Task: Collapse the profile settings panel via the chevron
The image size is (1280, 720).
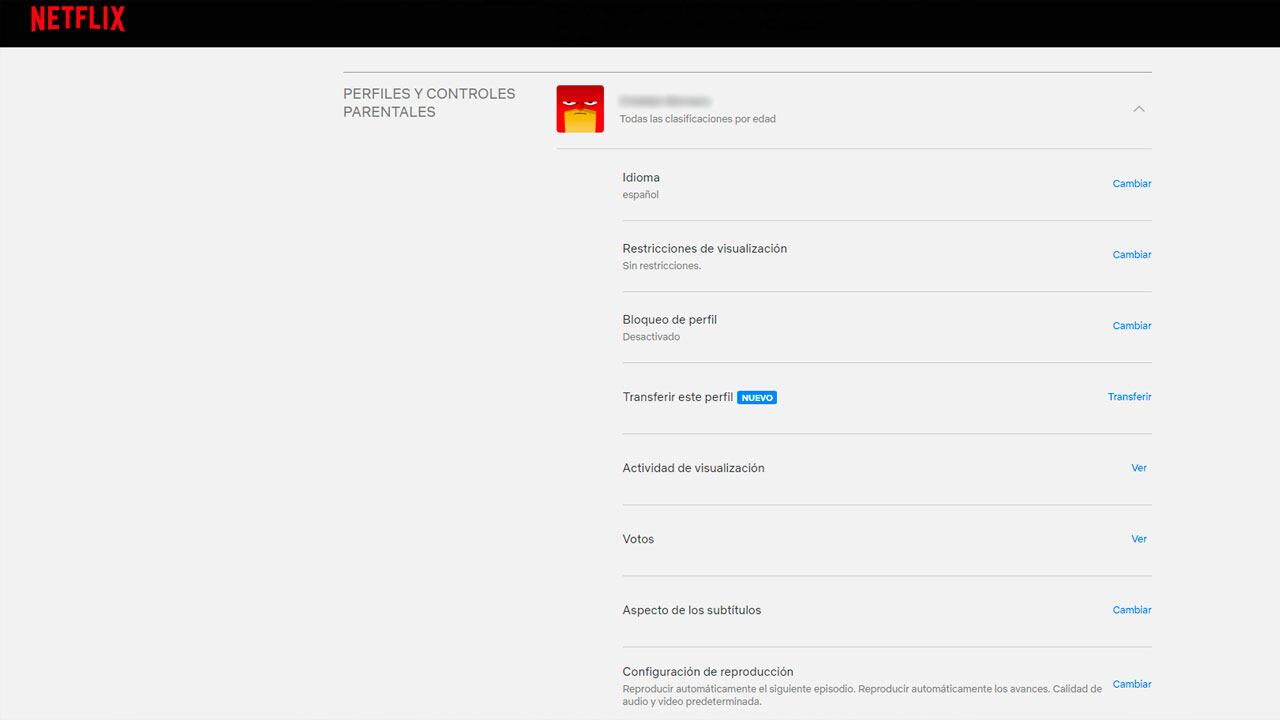Action: pyautogui.click(x=1139, y=109)
